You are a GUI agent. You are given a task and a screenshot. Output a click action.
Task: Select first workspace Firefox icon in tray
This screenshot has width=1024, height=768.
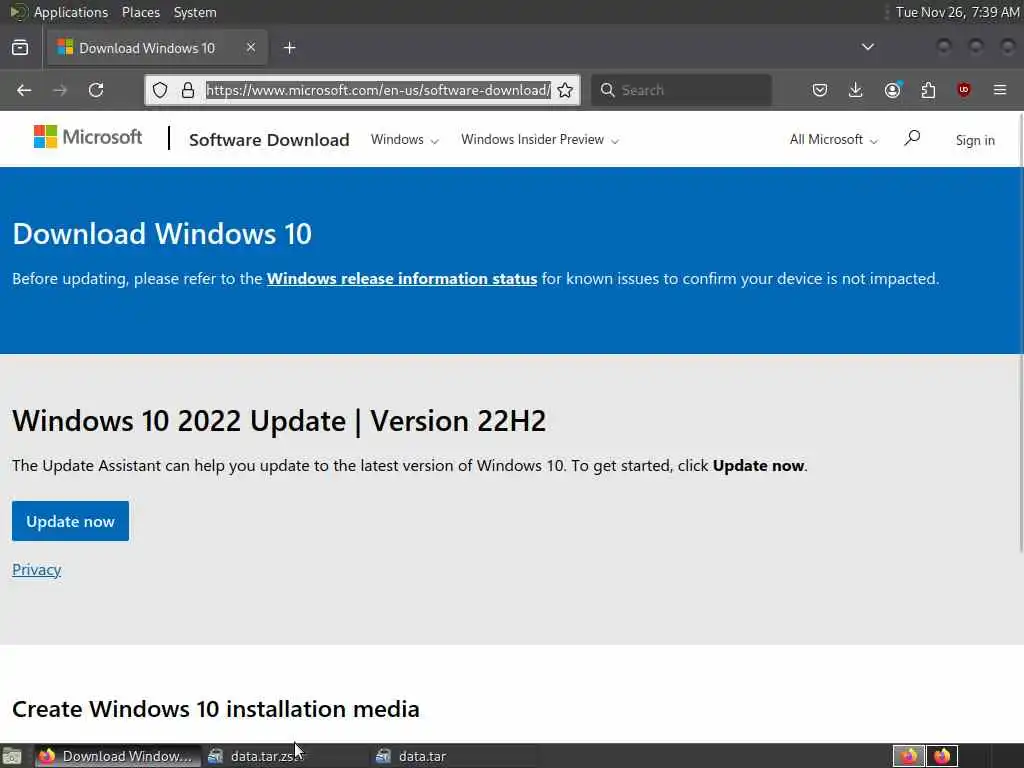908,756
